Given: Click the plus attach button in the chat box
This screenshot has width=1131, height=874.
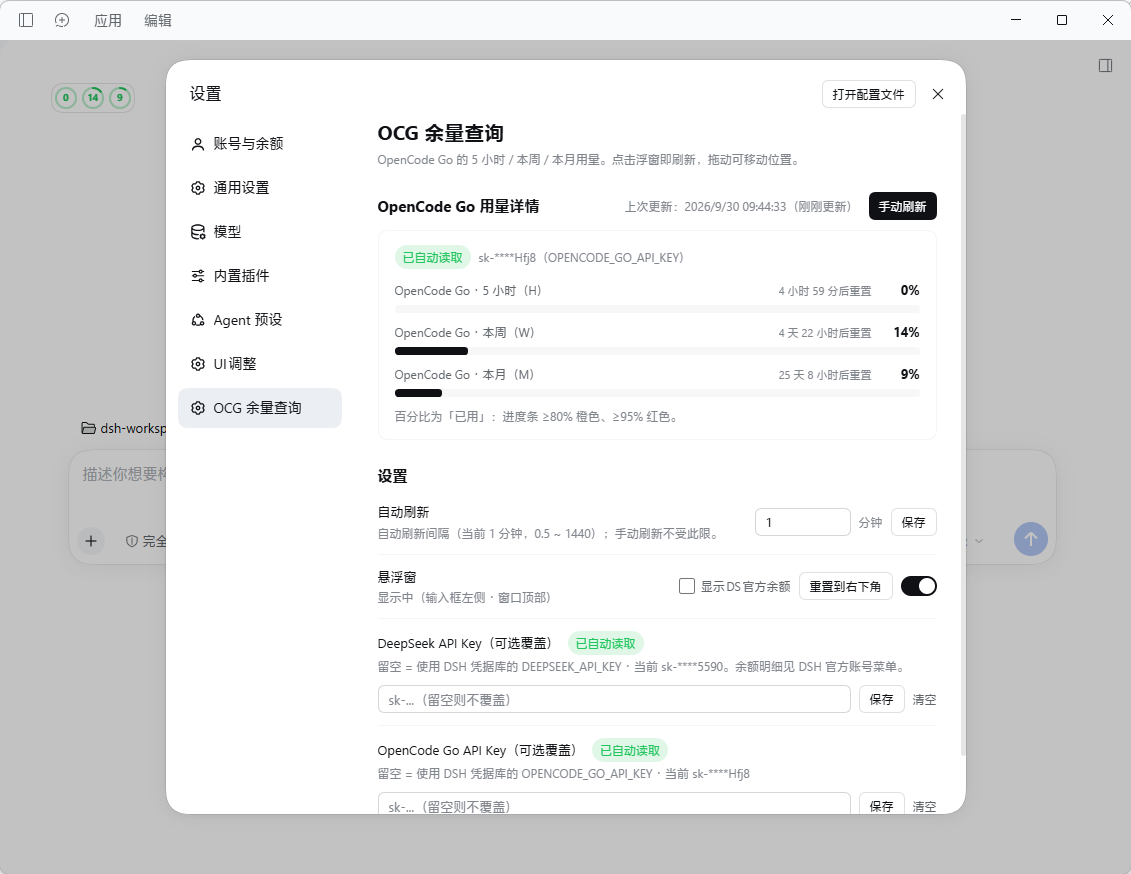Looking at the screenshot, I should pyautogui.click(x=91, y=541).
